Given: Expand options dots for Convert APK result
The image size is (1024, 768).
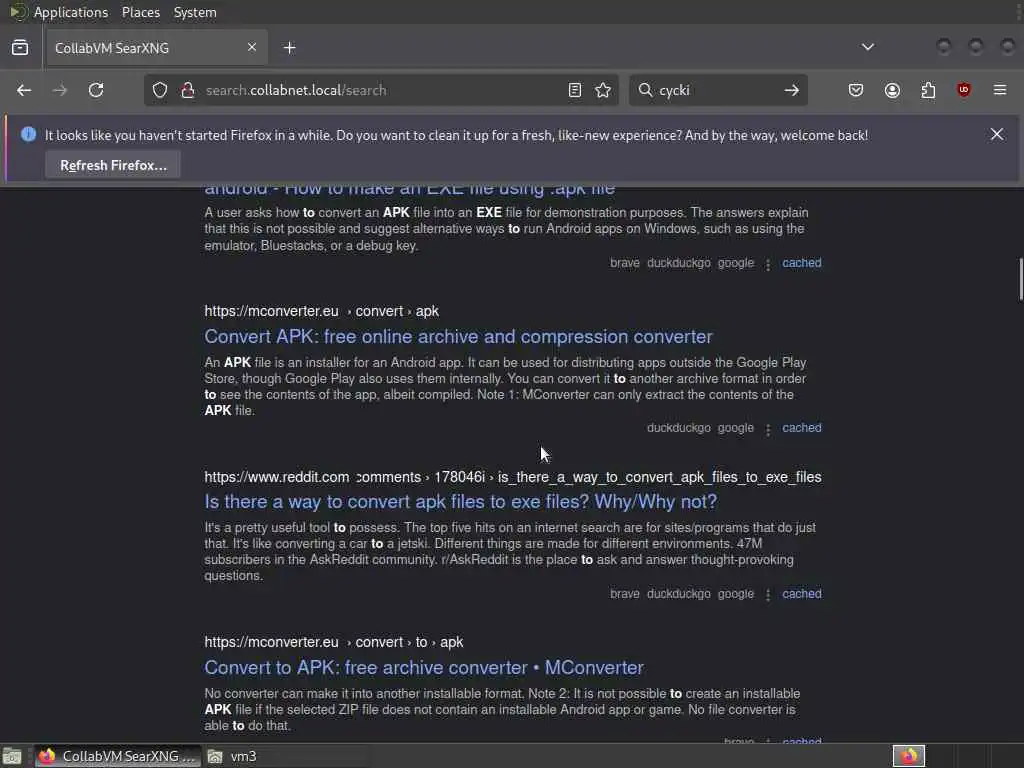Looking at the screenshot, I should point(768,429).
